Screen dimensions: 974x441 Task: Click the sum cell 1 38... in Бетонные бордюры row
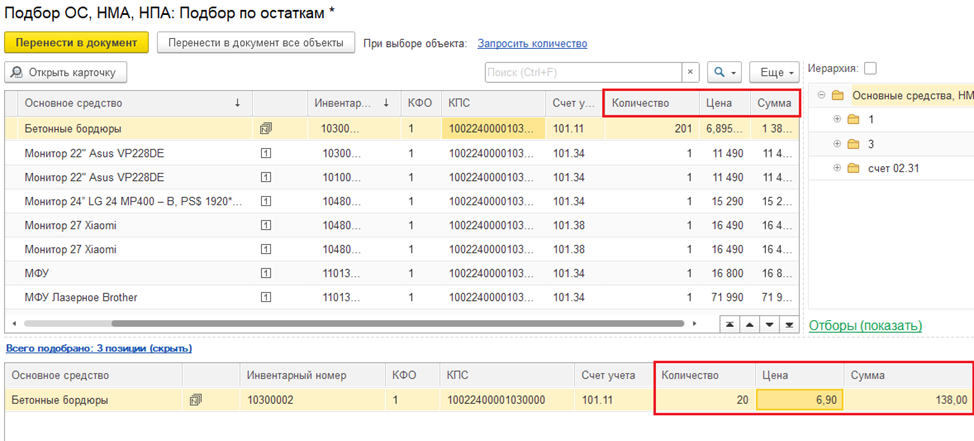[x=774, y=129]
